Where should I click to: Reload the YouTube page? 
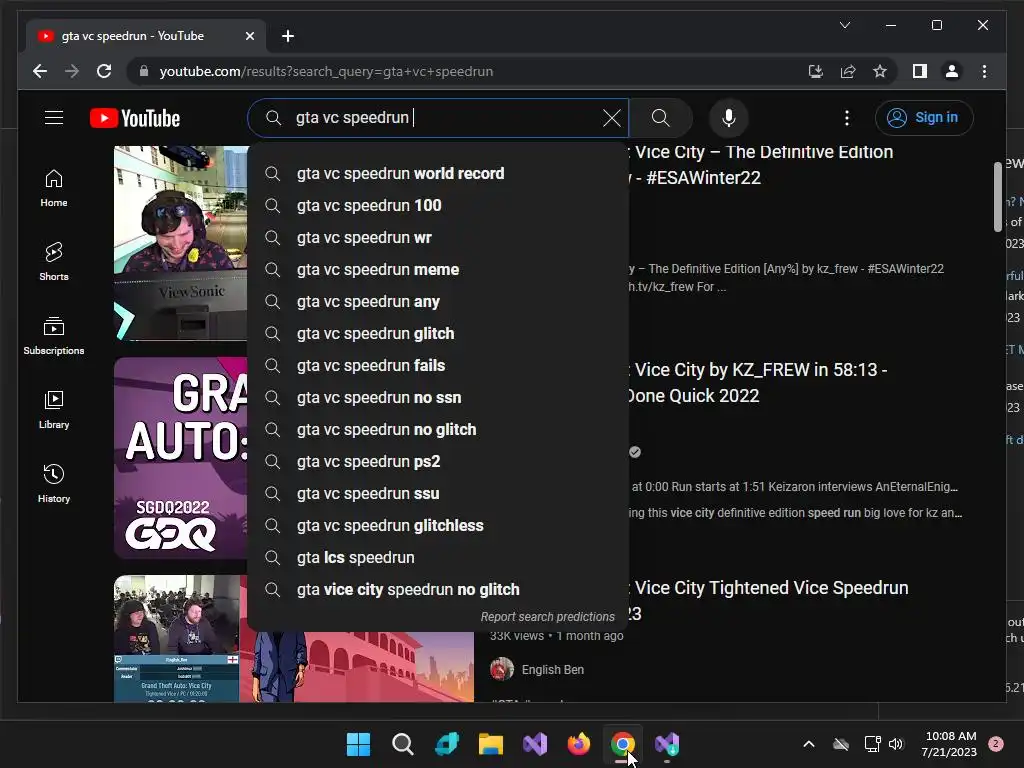pos(104,71)
